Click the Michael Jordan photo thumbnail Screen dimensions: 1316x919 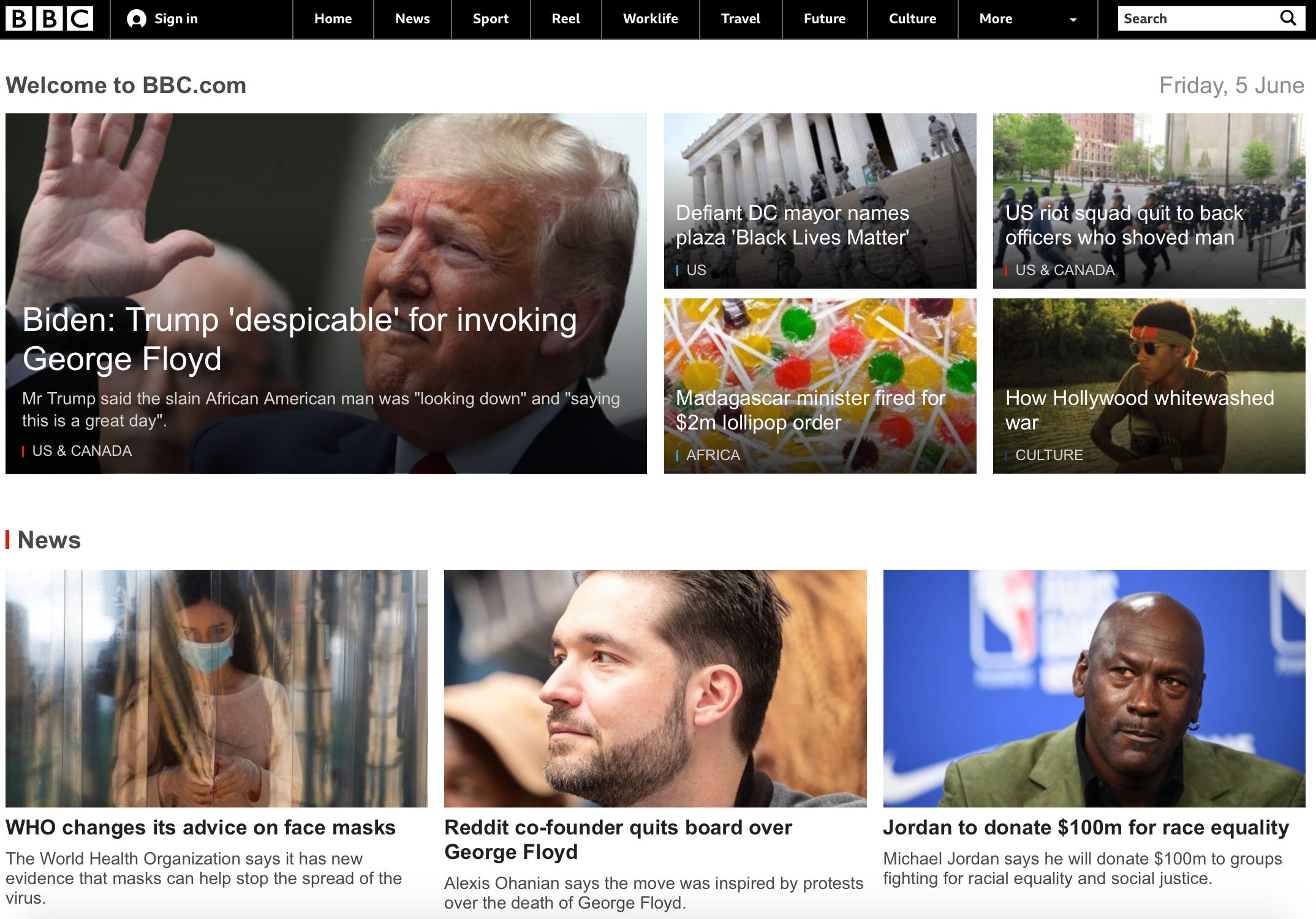click(x=1094, y=688)
